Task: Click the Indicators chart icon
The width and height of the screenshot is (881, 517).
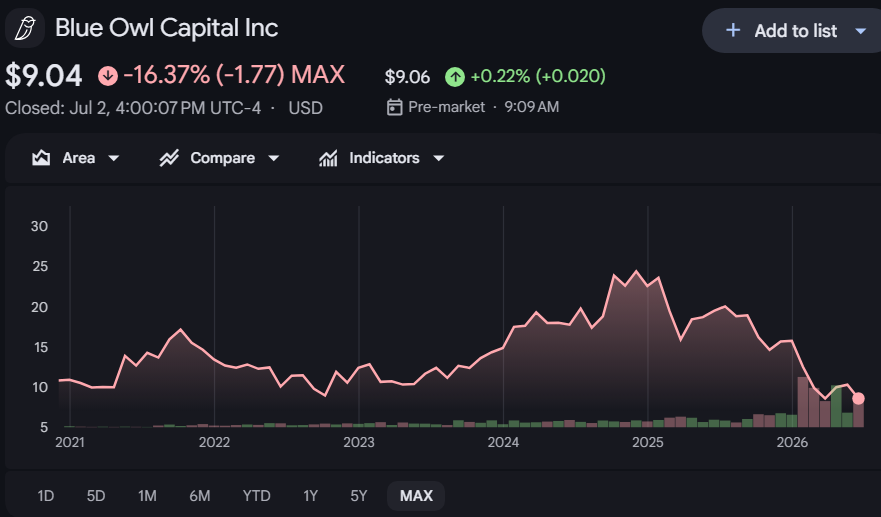Action: [x=328, y=158]
